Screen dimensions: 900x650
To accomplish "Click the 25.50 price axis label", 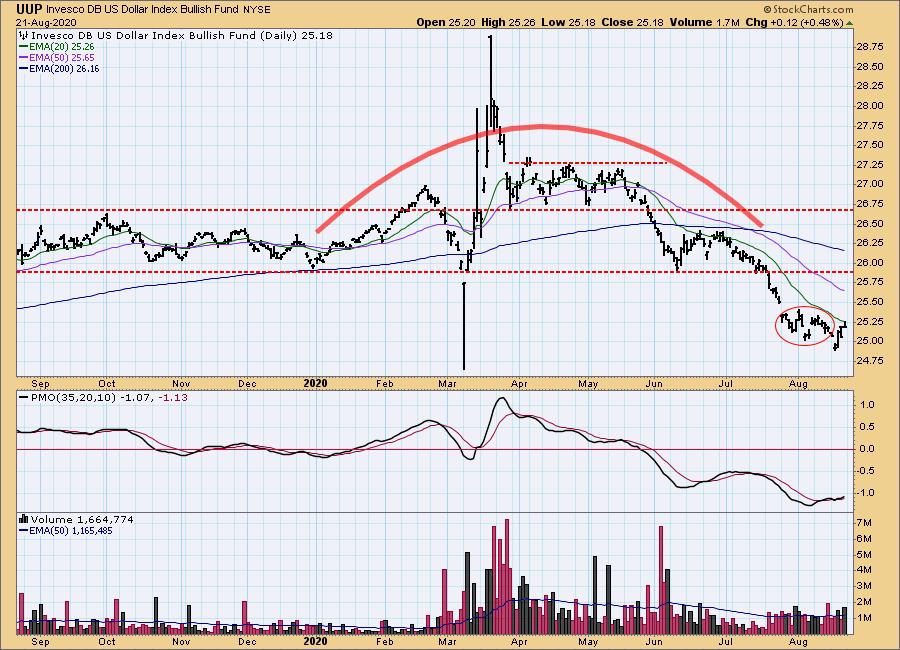I will pyautogui.click(x=870, y=301).
